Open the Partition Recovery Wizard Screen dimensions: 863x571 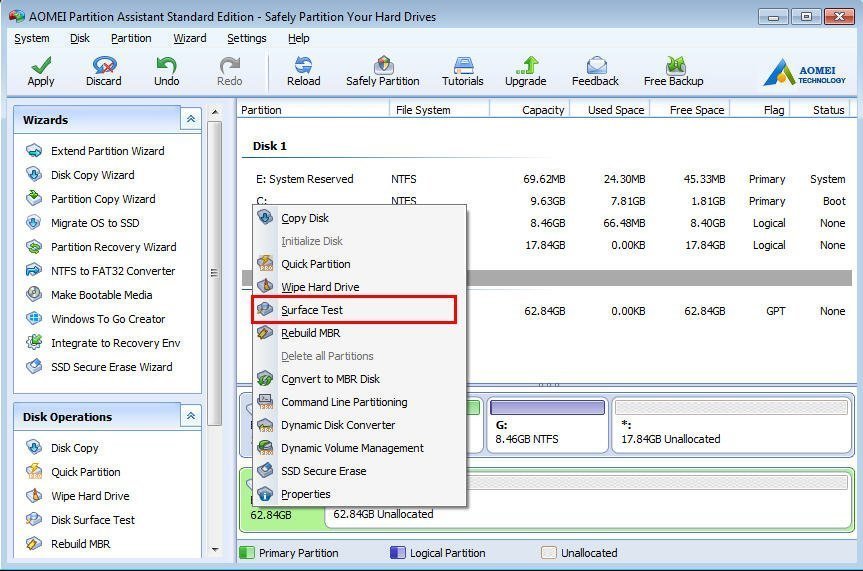pos(113,247)
